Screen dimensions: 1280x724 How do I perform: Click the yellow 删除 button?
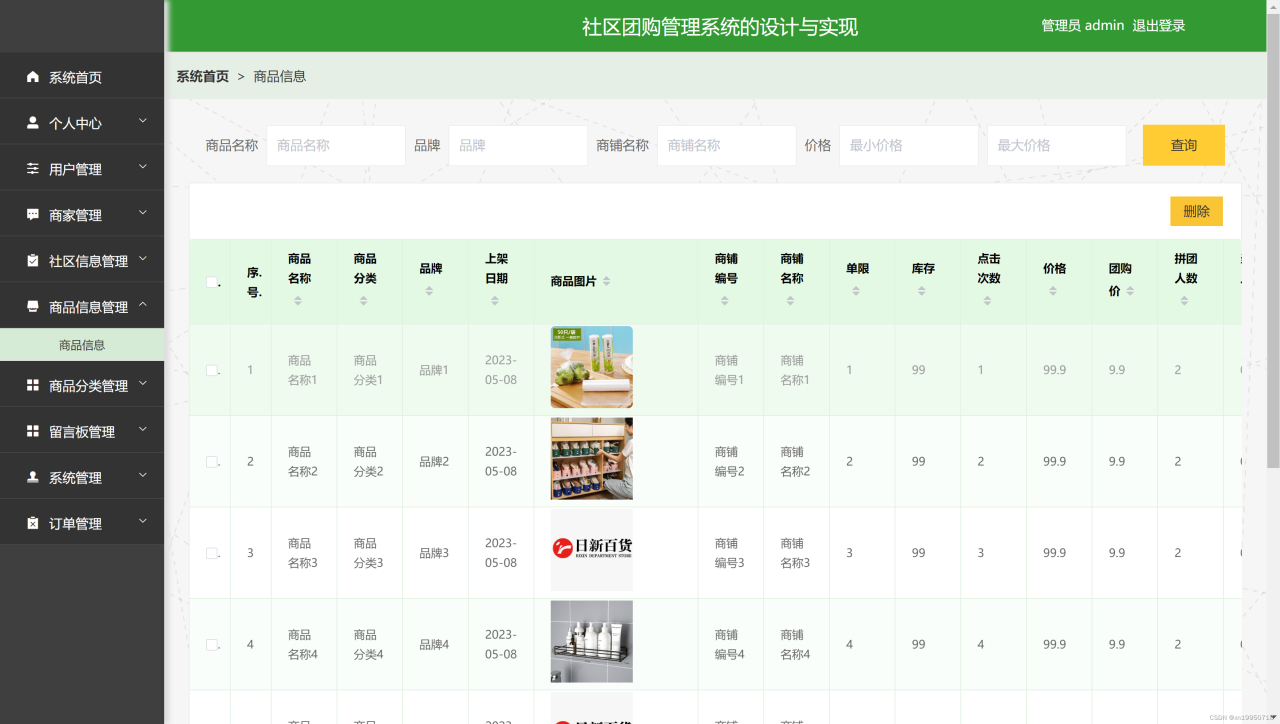pyautogui.click(x=1196, y=211)
